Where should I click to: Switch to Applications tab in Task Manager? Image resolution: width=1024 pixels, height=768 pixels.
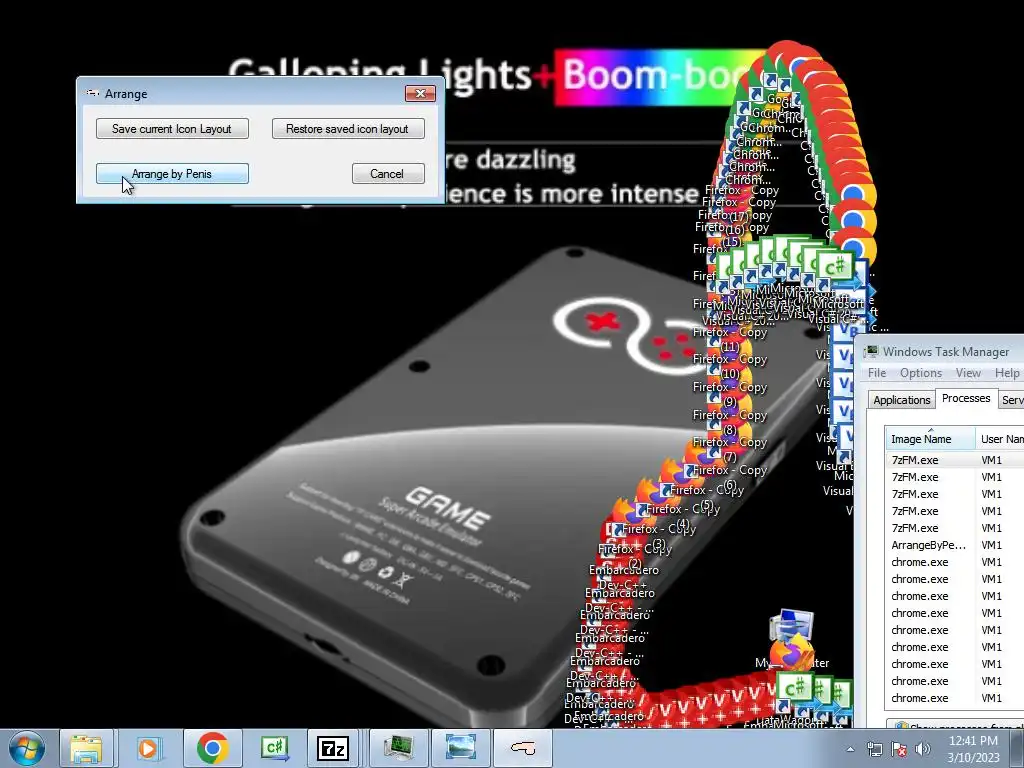(x=901, y=400)
